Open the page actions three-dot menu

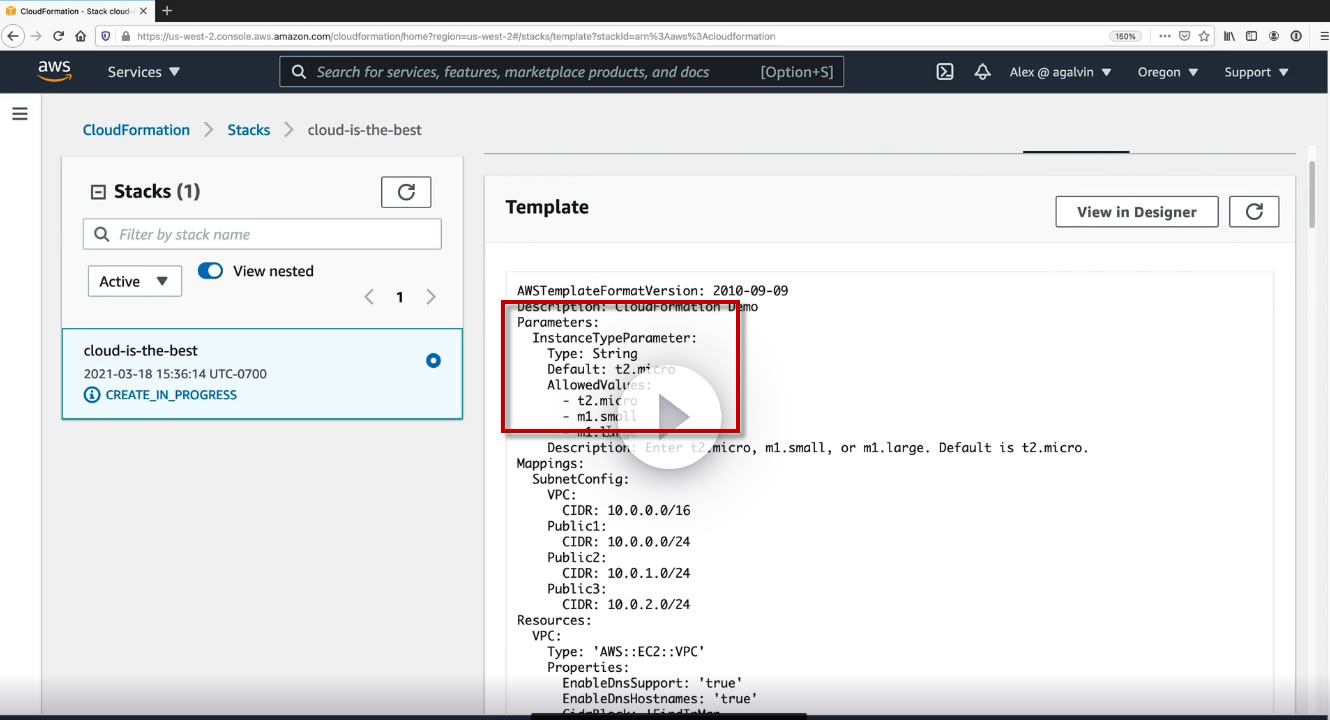coord(1164,36)
